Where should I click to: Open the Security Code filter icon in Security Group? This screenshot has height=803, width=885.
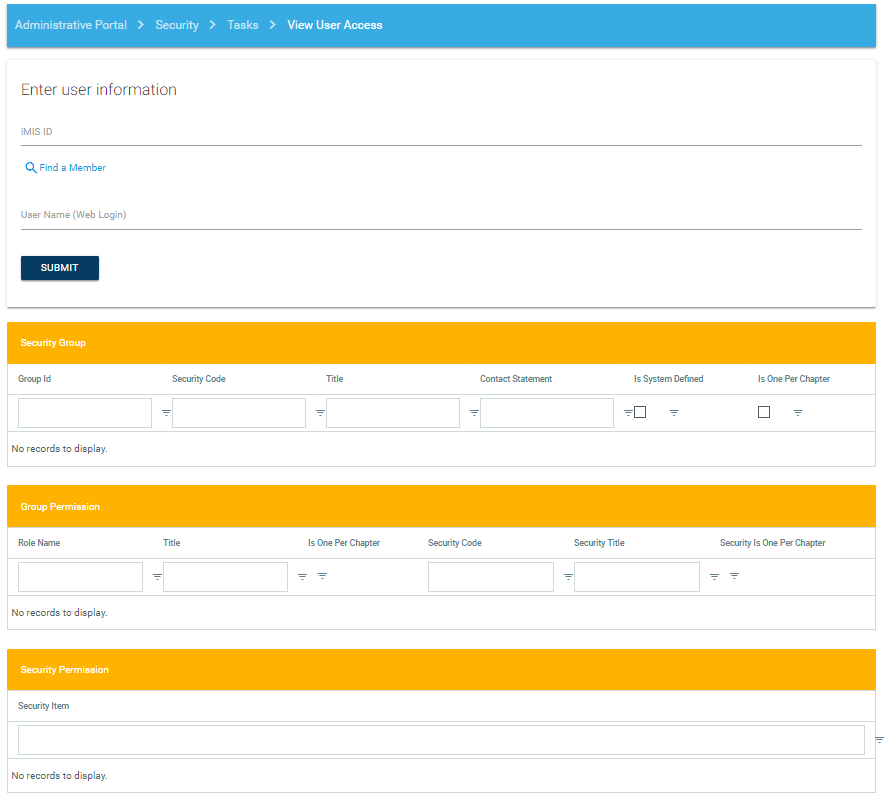point(321,413)
